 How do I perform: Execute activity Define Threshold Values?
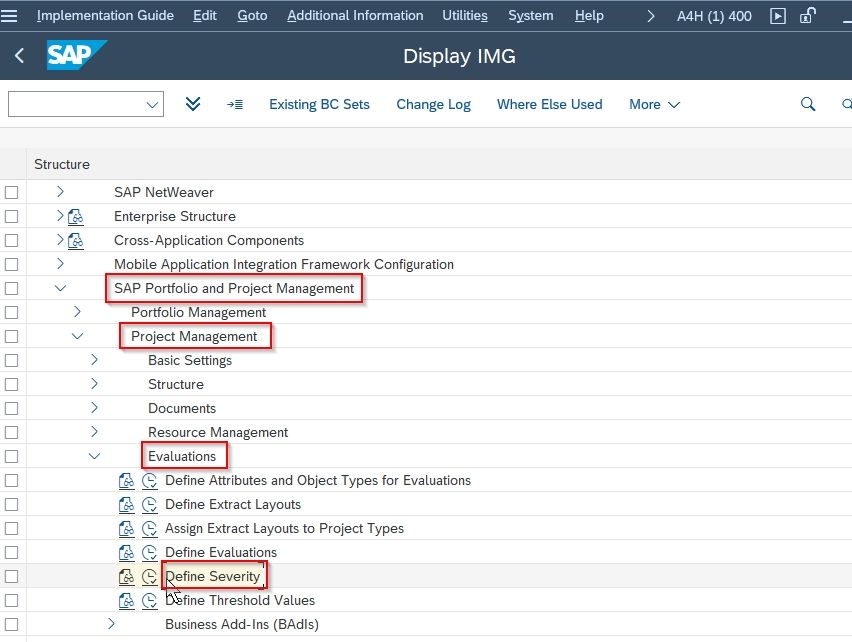click(149, 600)
